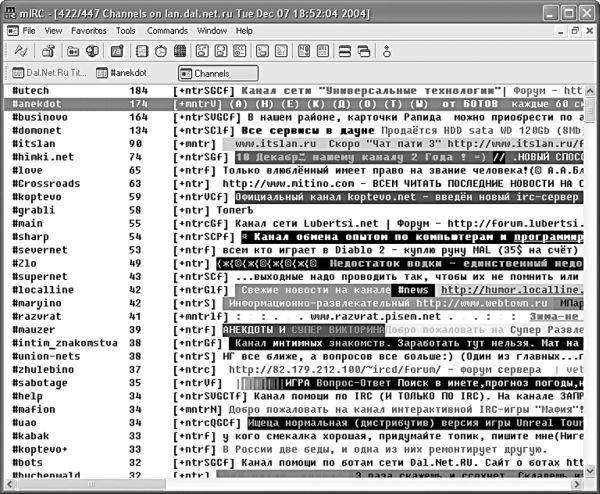The height and width of the screenshot is (494, 600).
Task: Click the www.razvrat.pisem.net topic text
Action: point(375,317)
